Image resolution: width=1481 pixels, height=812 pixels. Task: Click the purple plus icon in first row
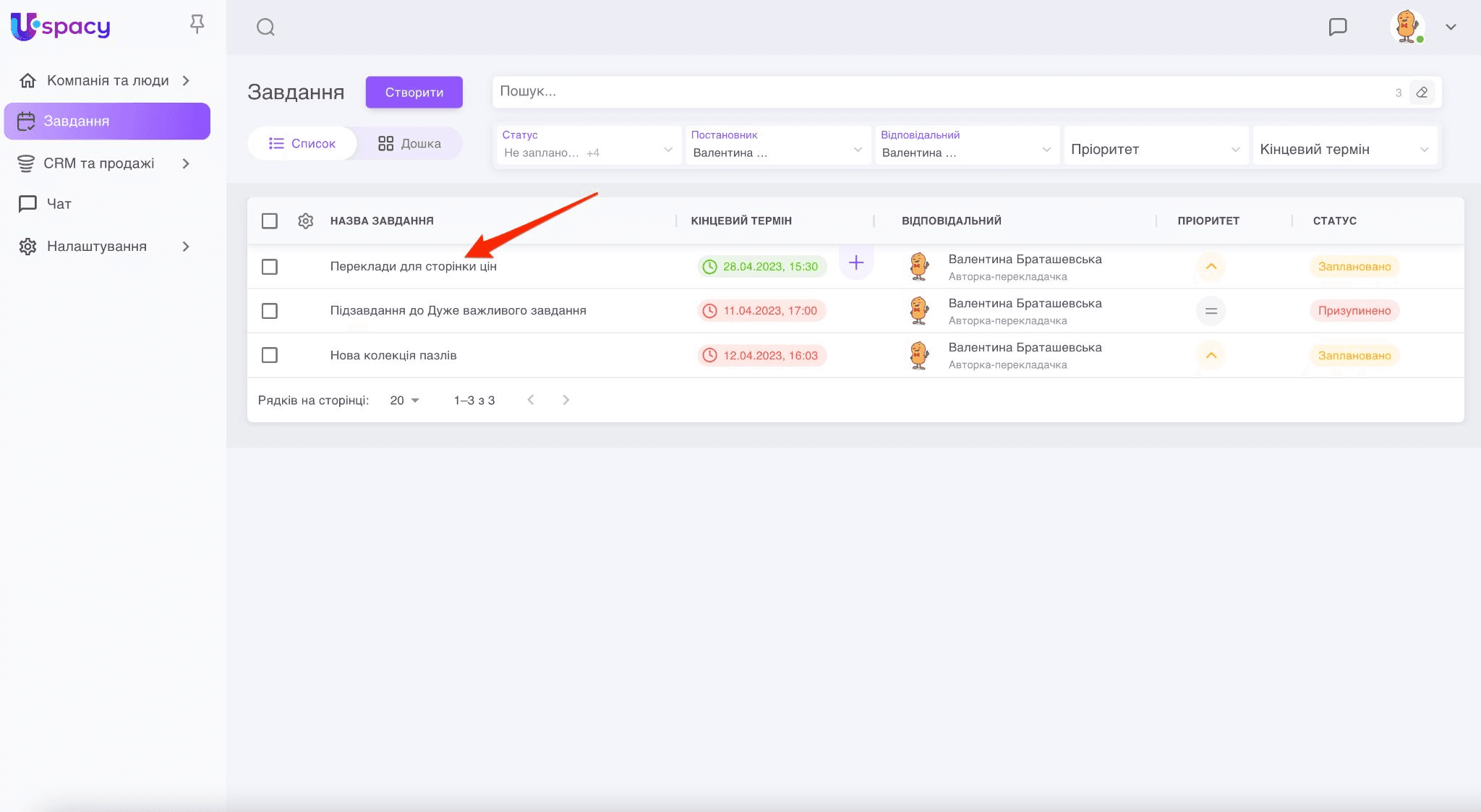pos(855,262)
